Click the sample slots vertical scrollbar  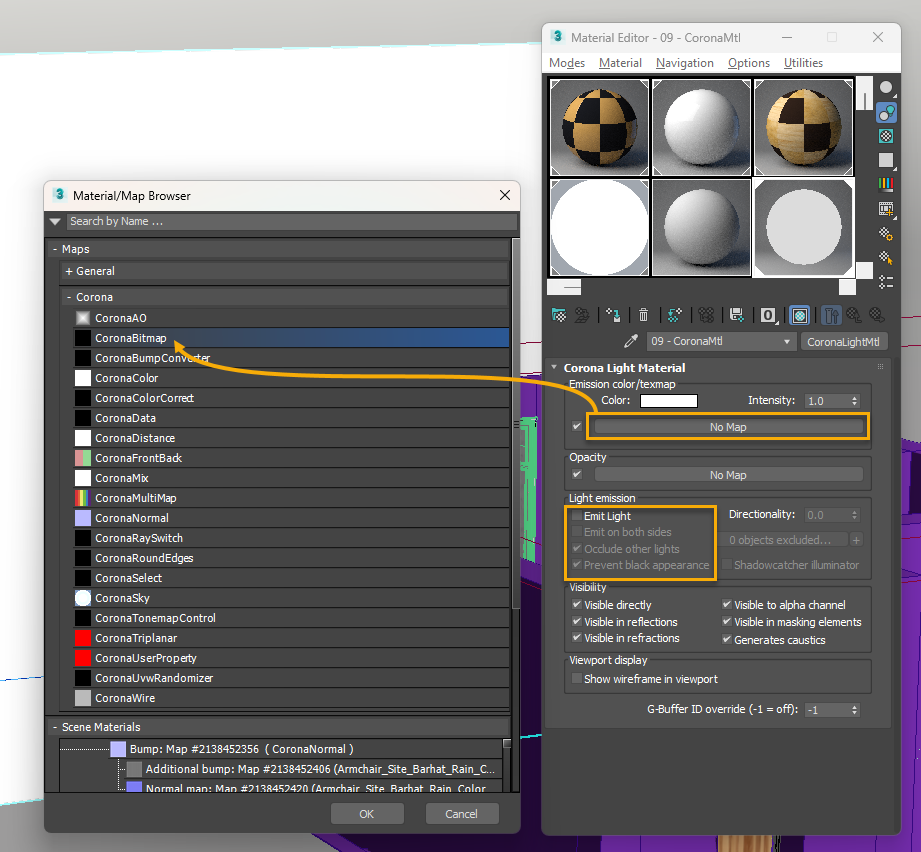pos(864,177)
